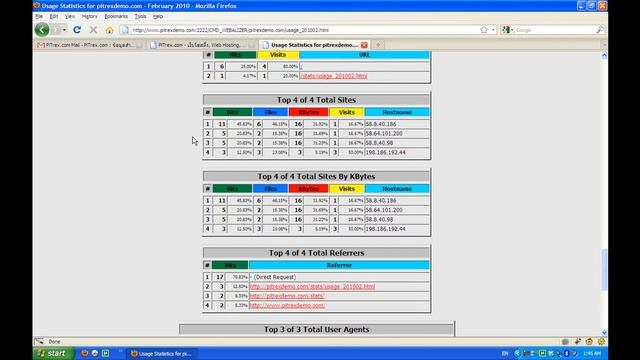The height and width of the screenshot is (360, 640).
Task: Click the "Top 3 of 3 Total User Agents" heading
Action: 316,329
